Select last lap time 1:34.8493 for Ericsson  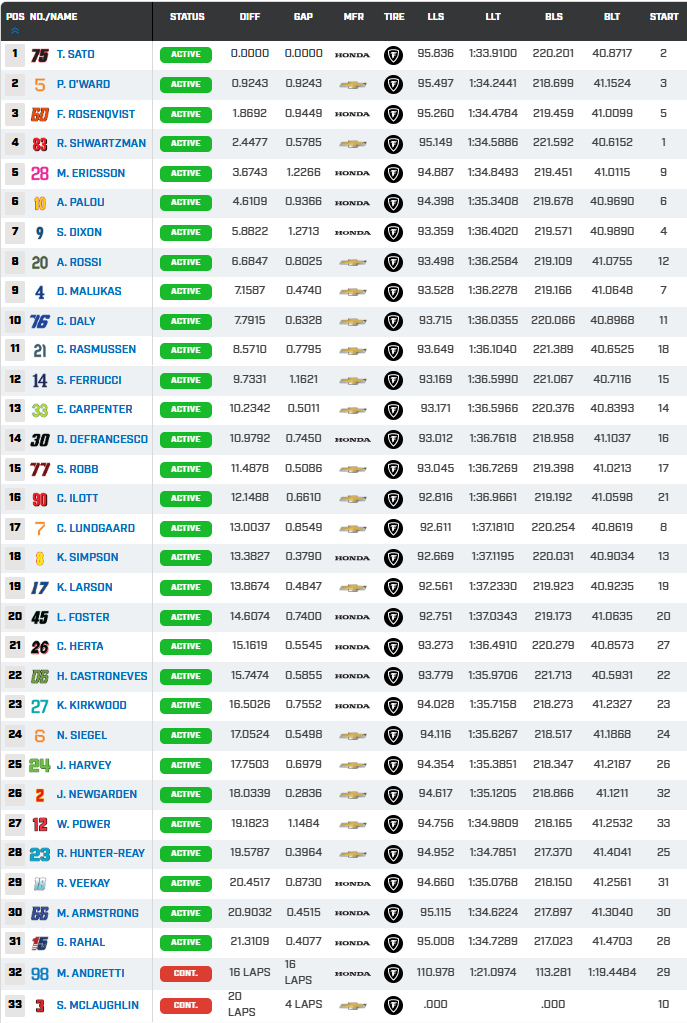[493, 172]
